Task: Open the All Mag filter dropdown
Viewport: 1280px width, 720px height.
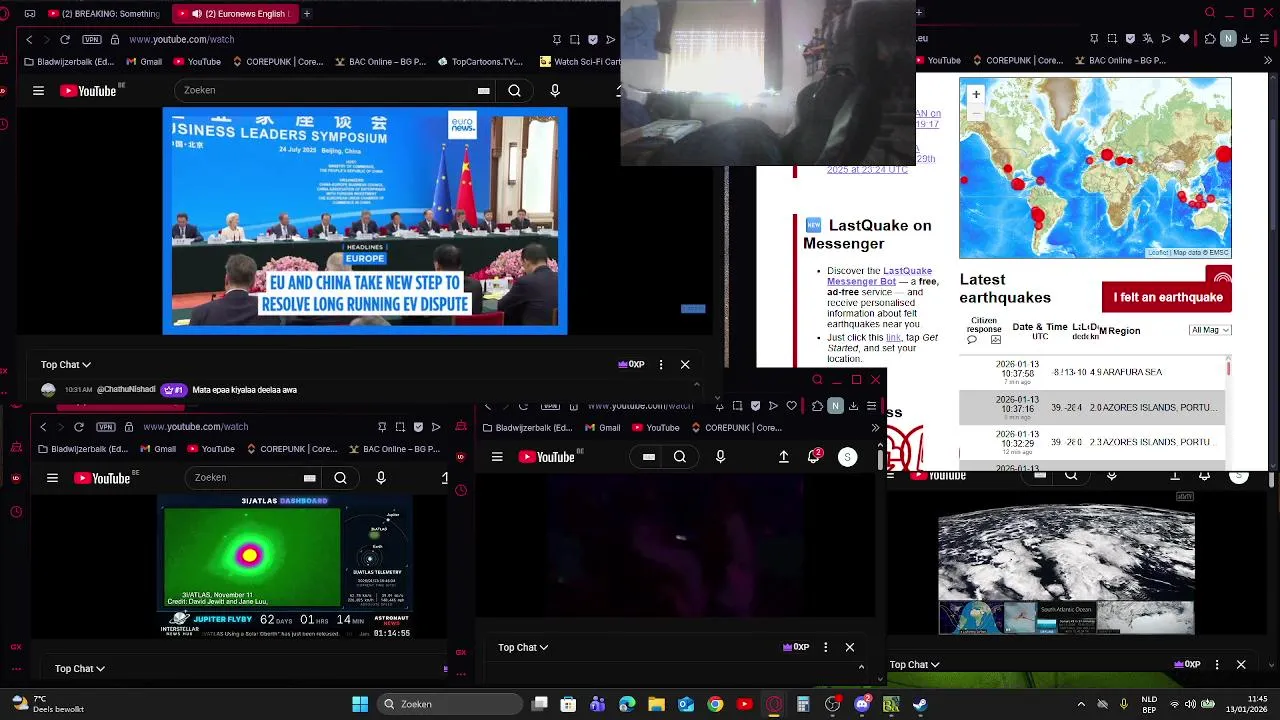Action: (1210, 330)
